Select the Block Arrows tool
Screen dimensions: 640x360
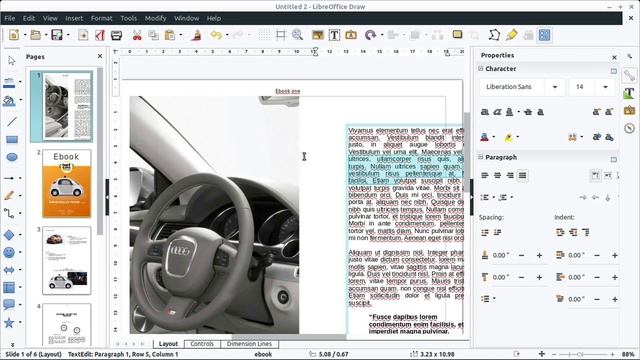[9, 270]
